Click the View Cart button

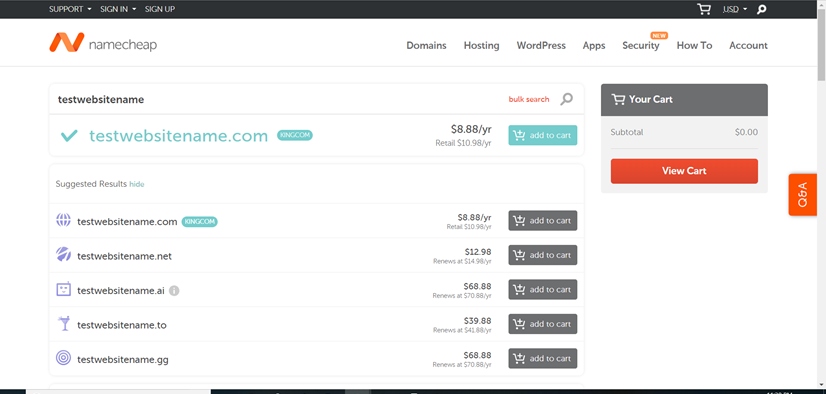click(x=684, y=171)
